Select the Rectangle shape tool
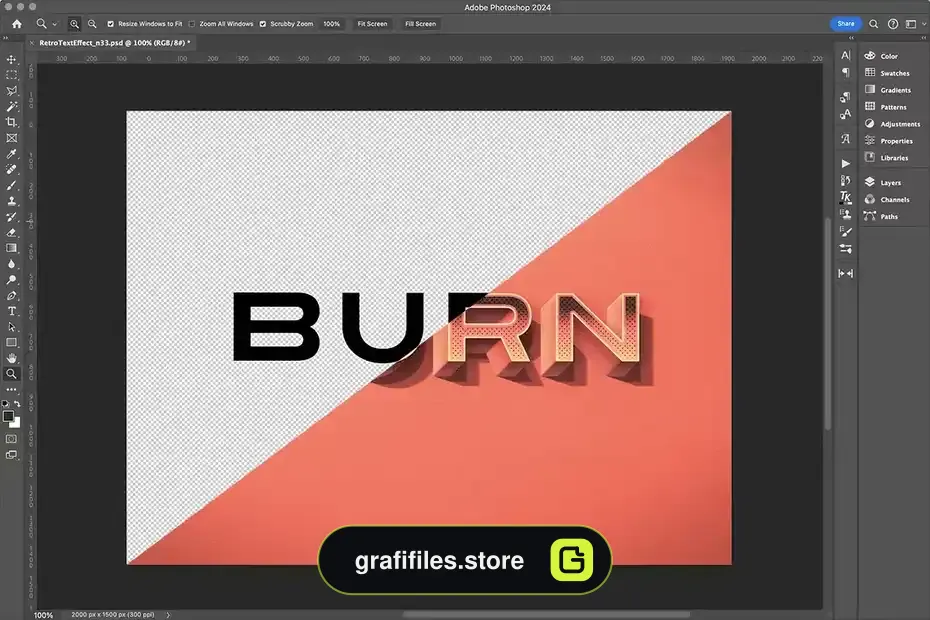This screenshot has height=620, width=930. (x=11, y=342)
